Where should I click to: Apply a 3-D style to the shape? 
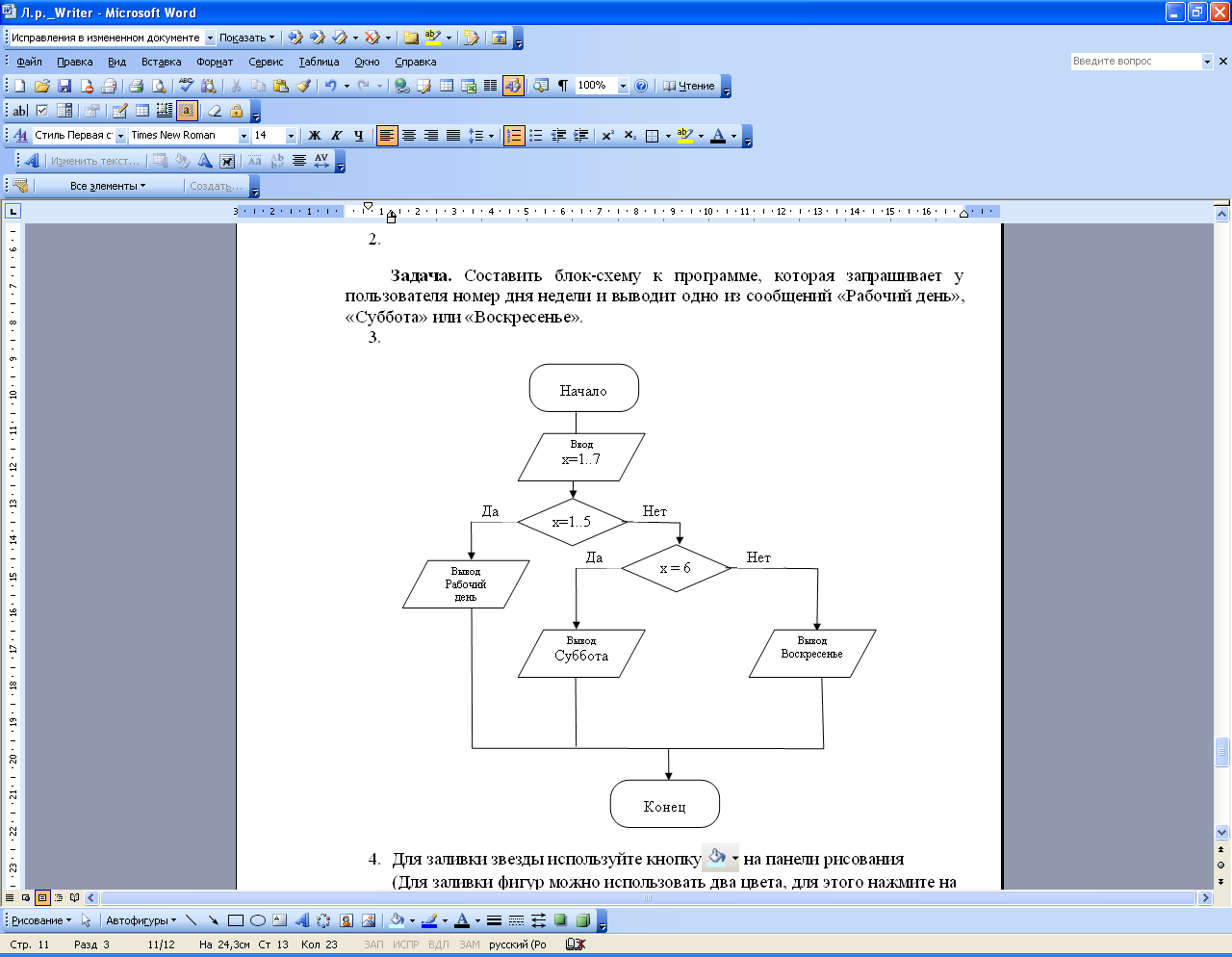point(583,920)
